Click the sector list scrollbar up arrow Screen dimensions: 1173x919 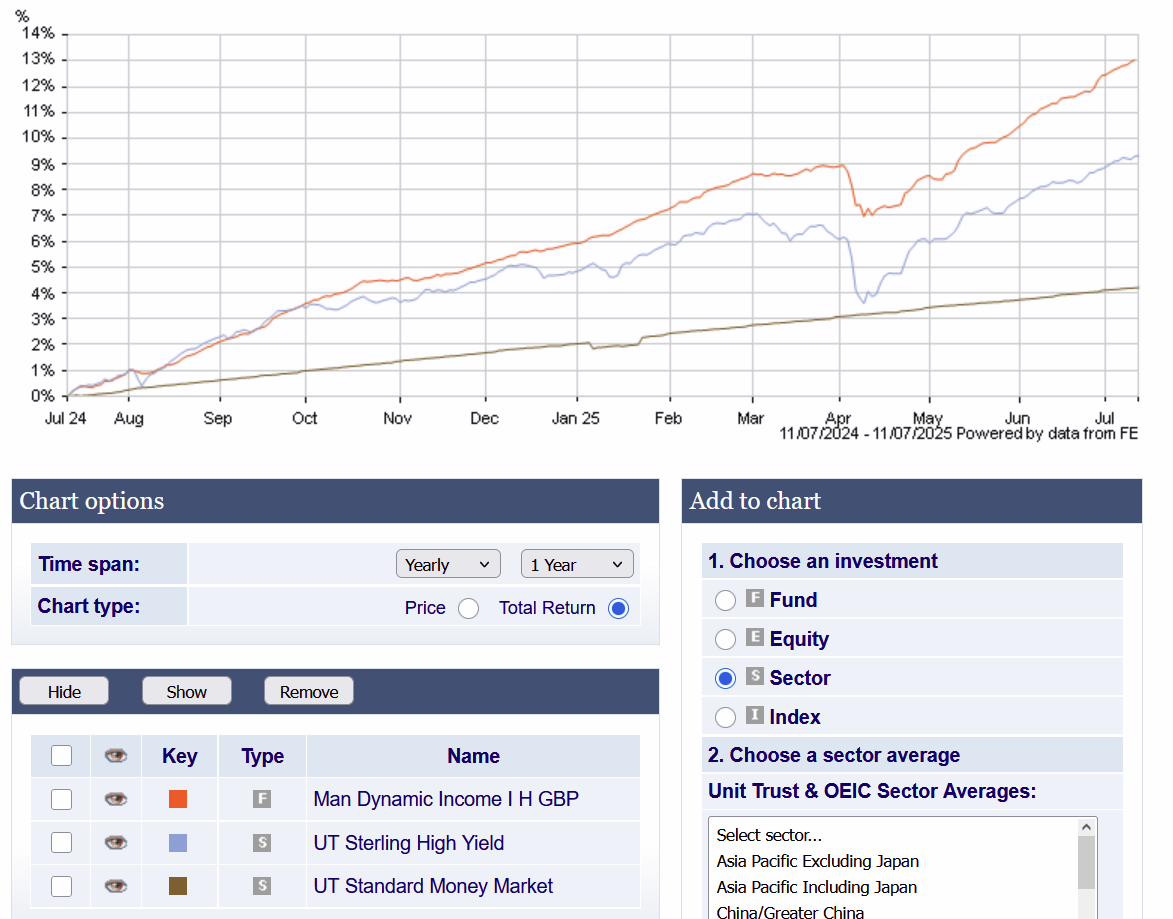(x=1086, y=827)
